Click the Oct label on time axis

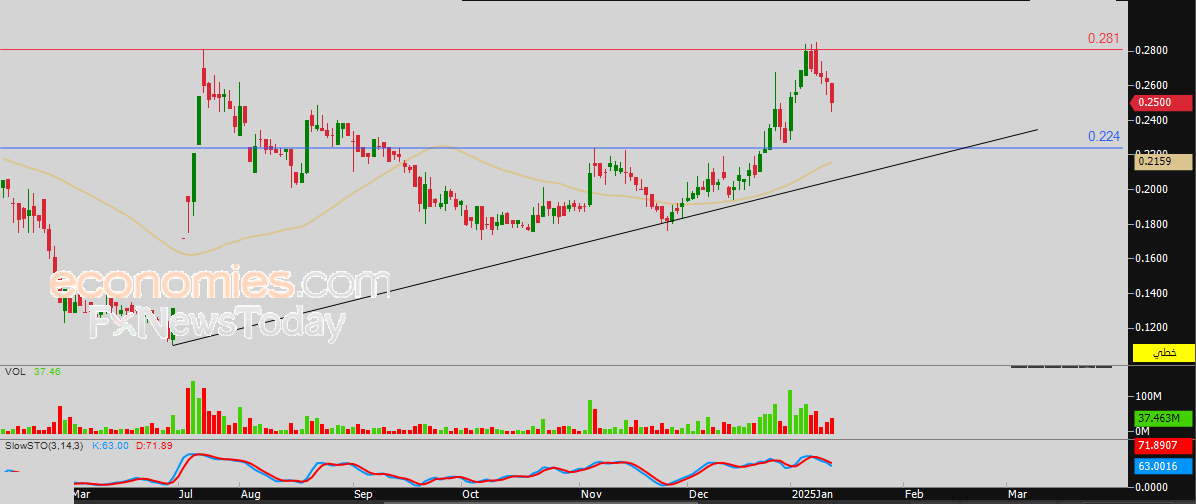(471, 494)
